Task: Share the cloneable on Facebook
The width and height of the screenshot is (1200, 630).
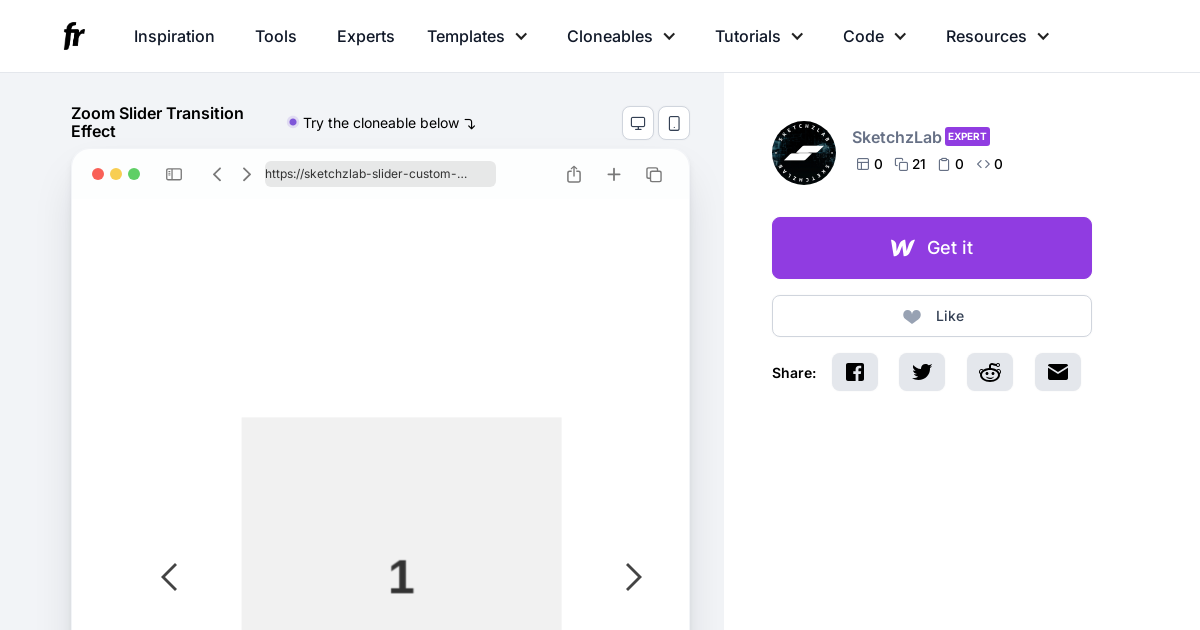Action: coord(855,372)
